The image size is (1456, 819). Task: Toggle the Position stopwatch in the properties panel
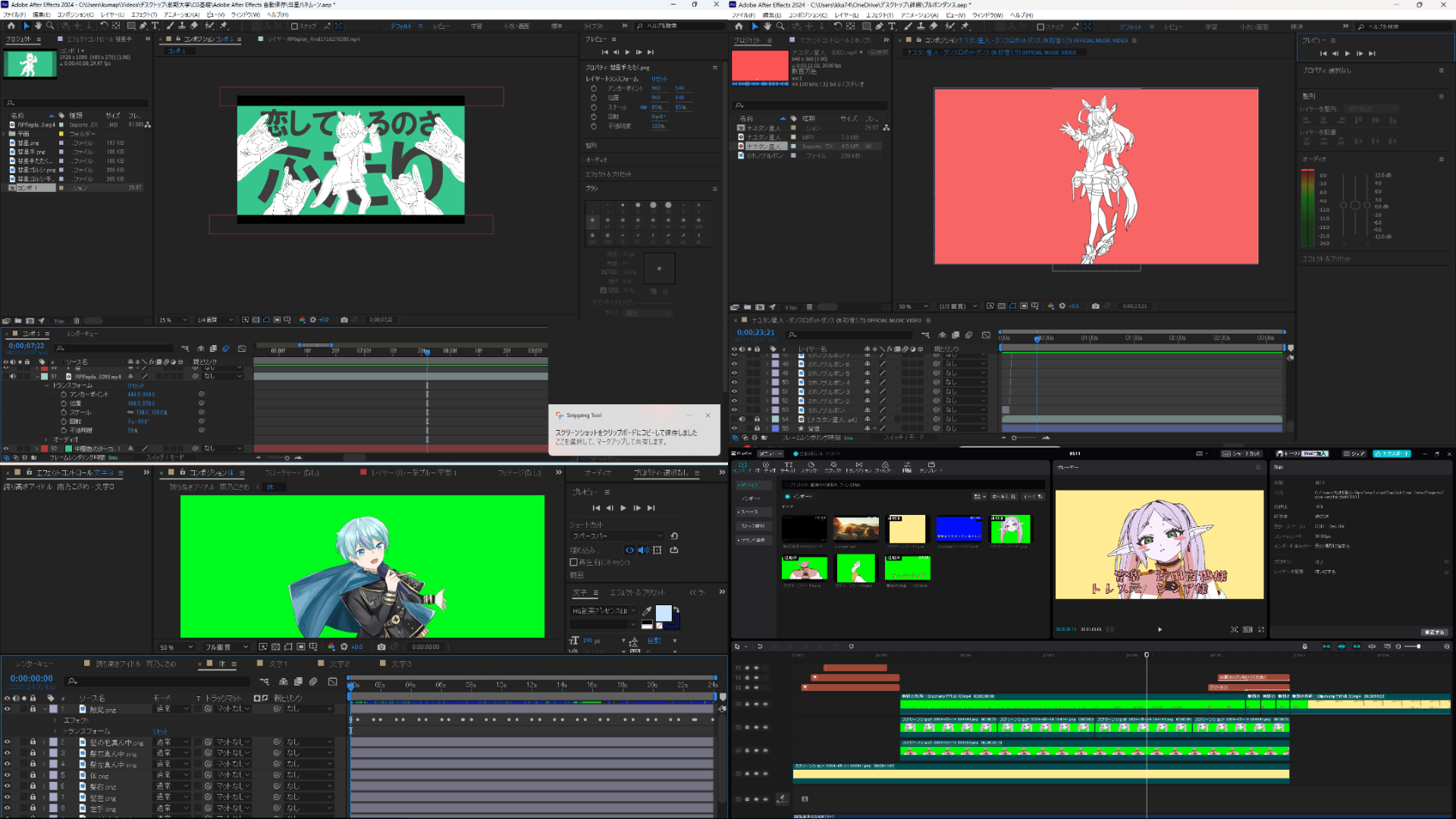click(594, 98)
